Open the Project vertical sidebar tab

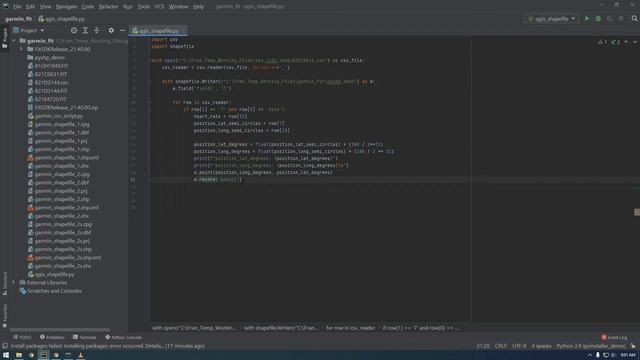pos(4,38)
